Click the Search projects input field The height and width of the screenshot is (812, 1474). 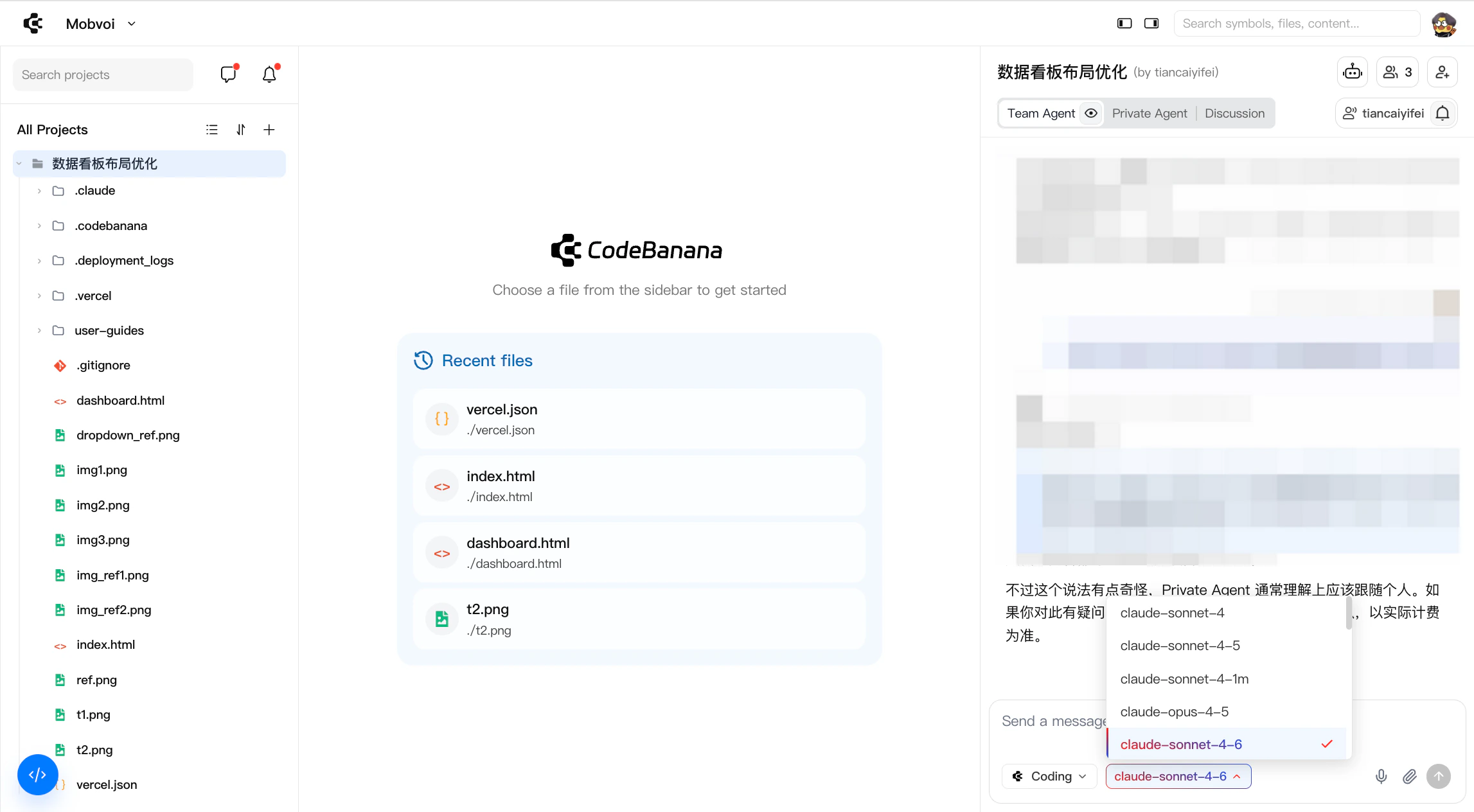pyautogui.click(x=102, y=75)
